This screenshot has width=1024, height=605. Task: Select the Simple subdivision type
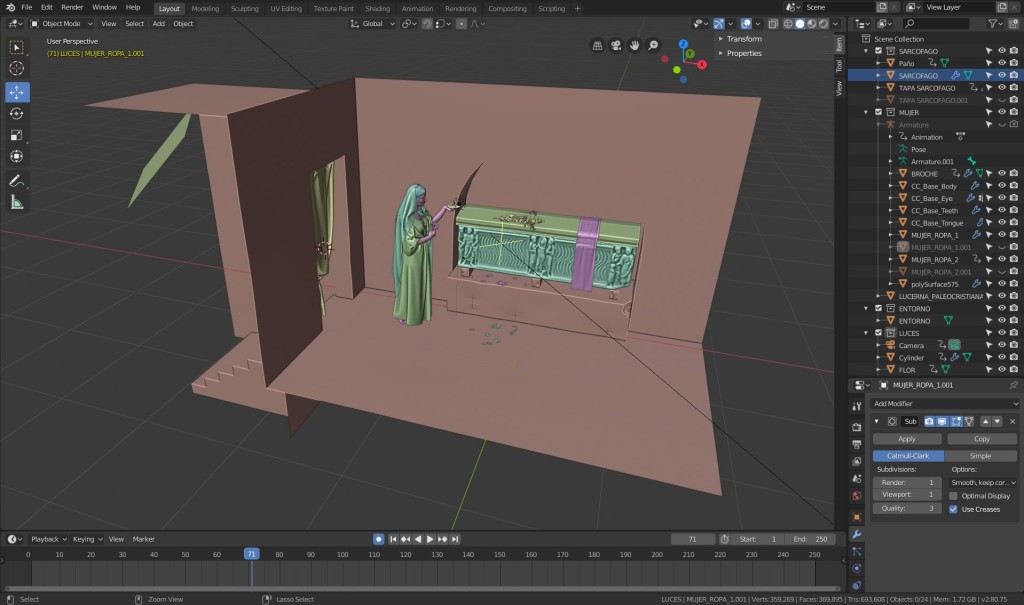(x=981, y=456)
